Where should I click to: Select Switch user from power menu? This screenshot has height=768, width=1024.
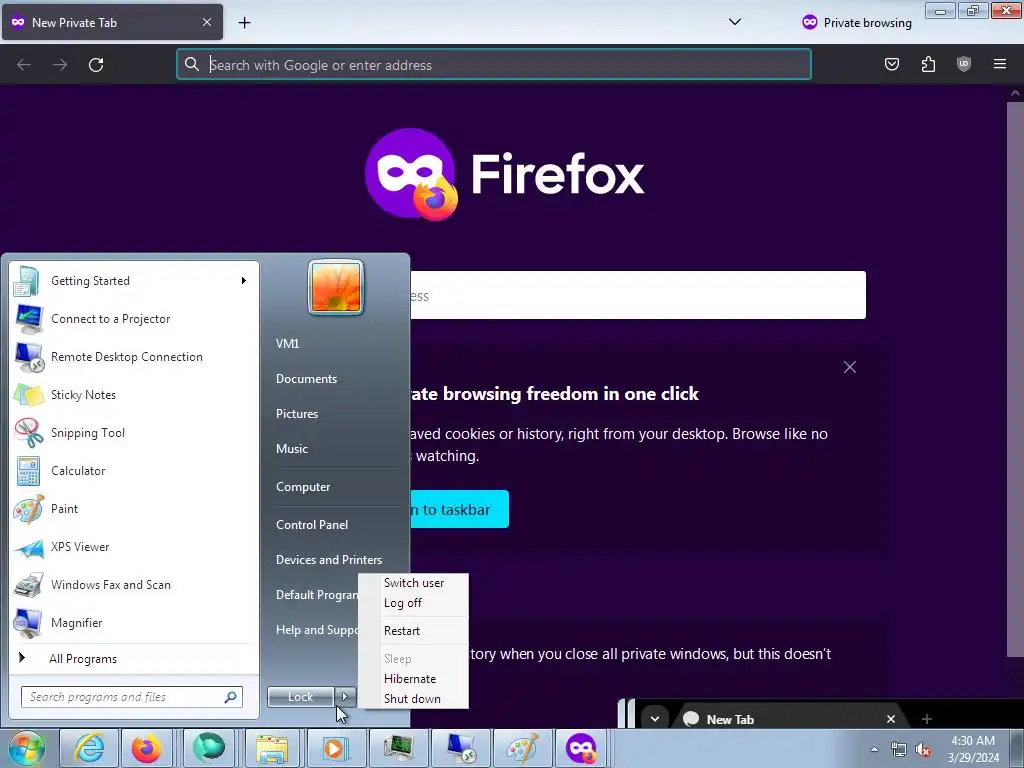(x=414, y=583)
